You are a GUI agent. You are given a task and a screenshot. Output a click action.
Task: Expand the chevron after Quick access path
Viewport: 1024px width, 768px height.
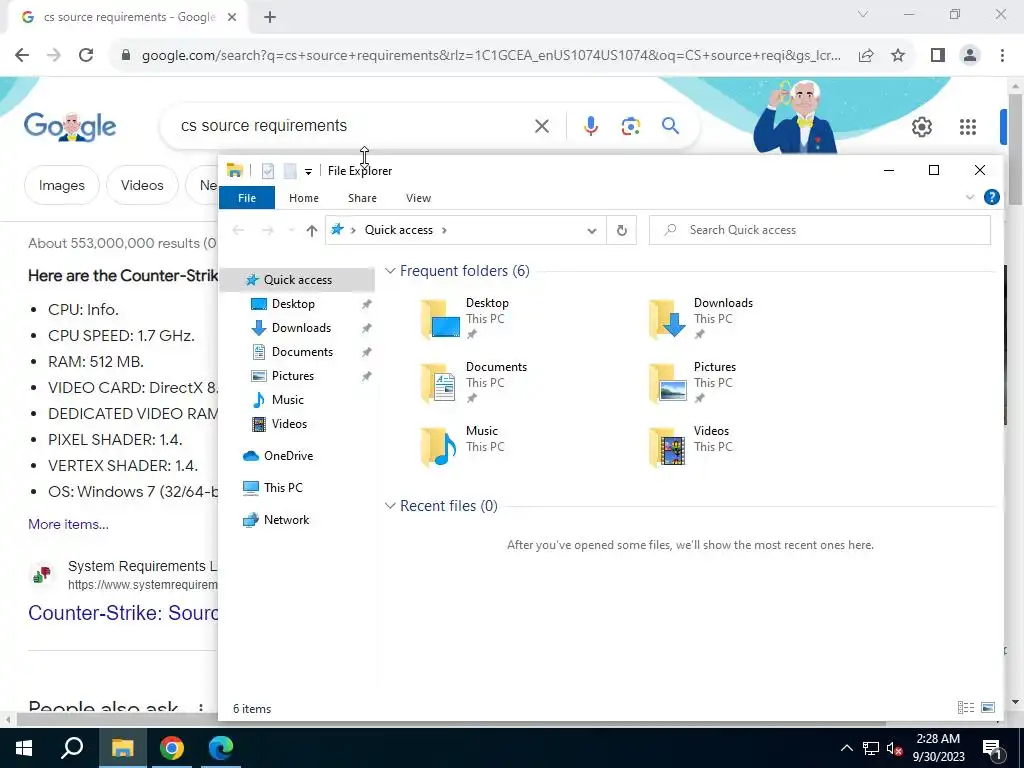(445, 230)
